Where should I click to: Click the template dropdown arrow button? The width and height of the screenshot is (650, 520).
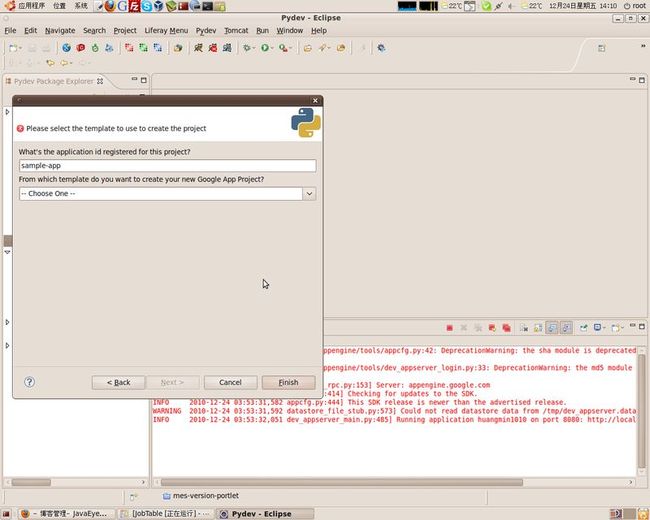pos(309,194)
